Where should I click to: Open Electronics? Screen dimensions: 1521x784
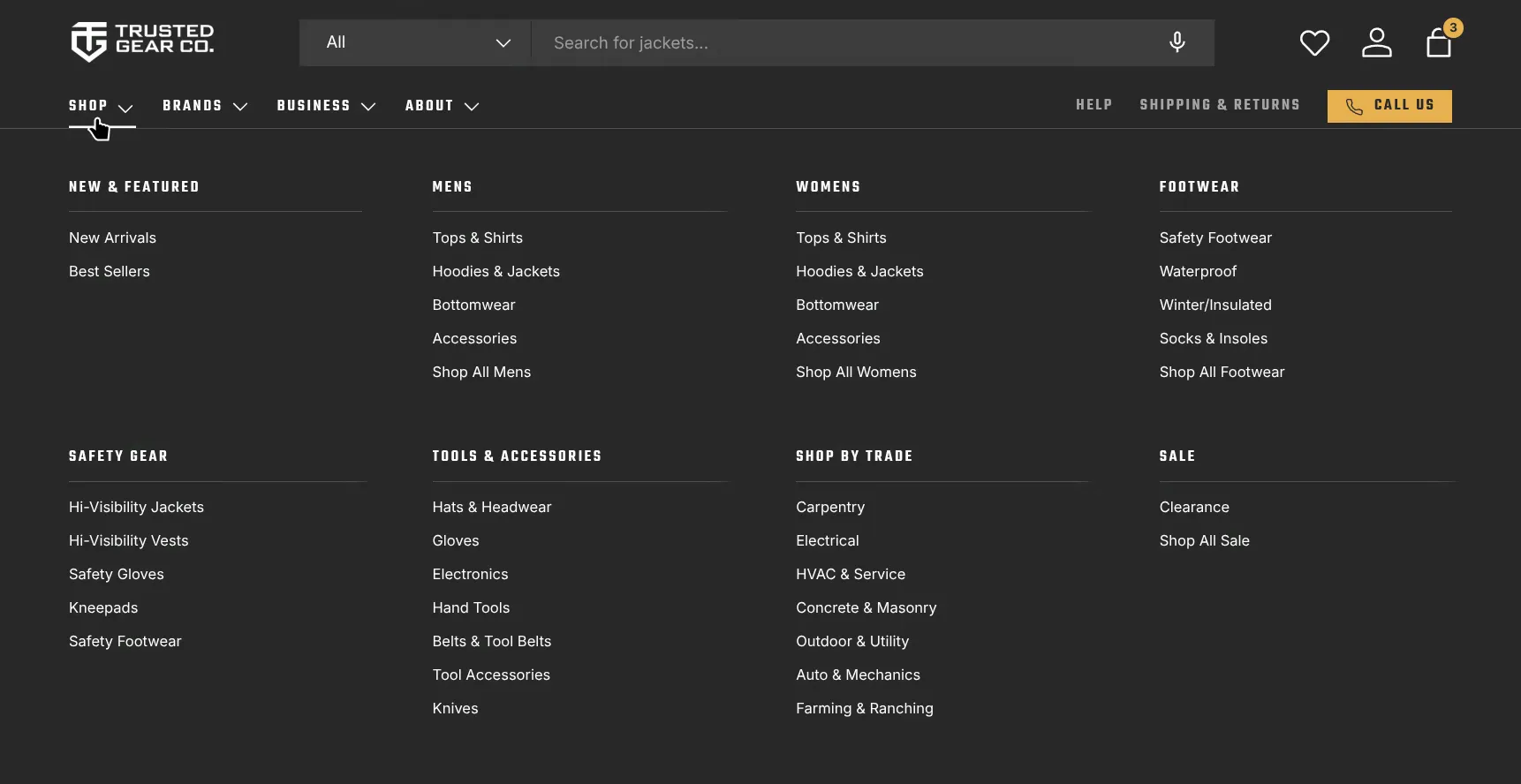pos(470,574)
